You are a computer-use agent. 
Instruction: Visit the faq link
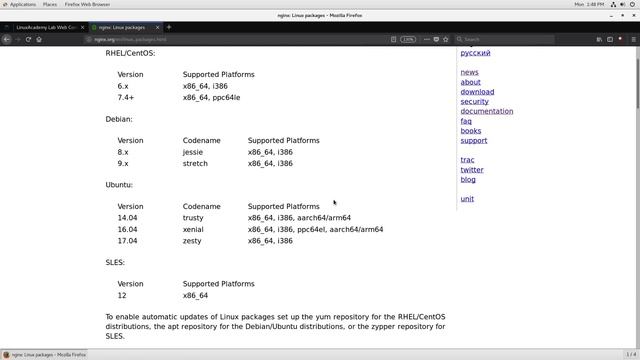466,121
